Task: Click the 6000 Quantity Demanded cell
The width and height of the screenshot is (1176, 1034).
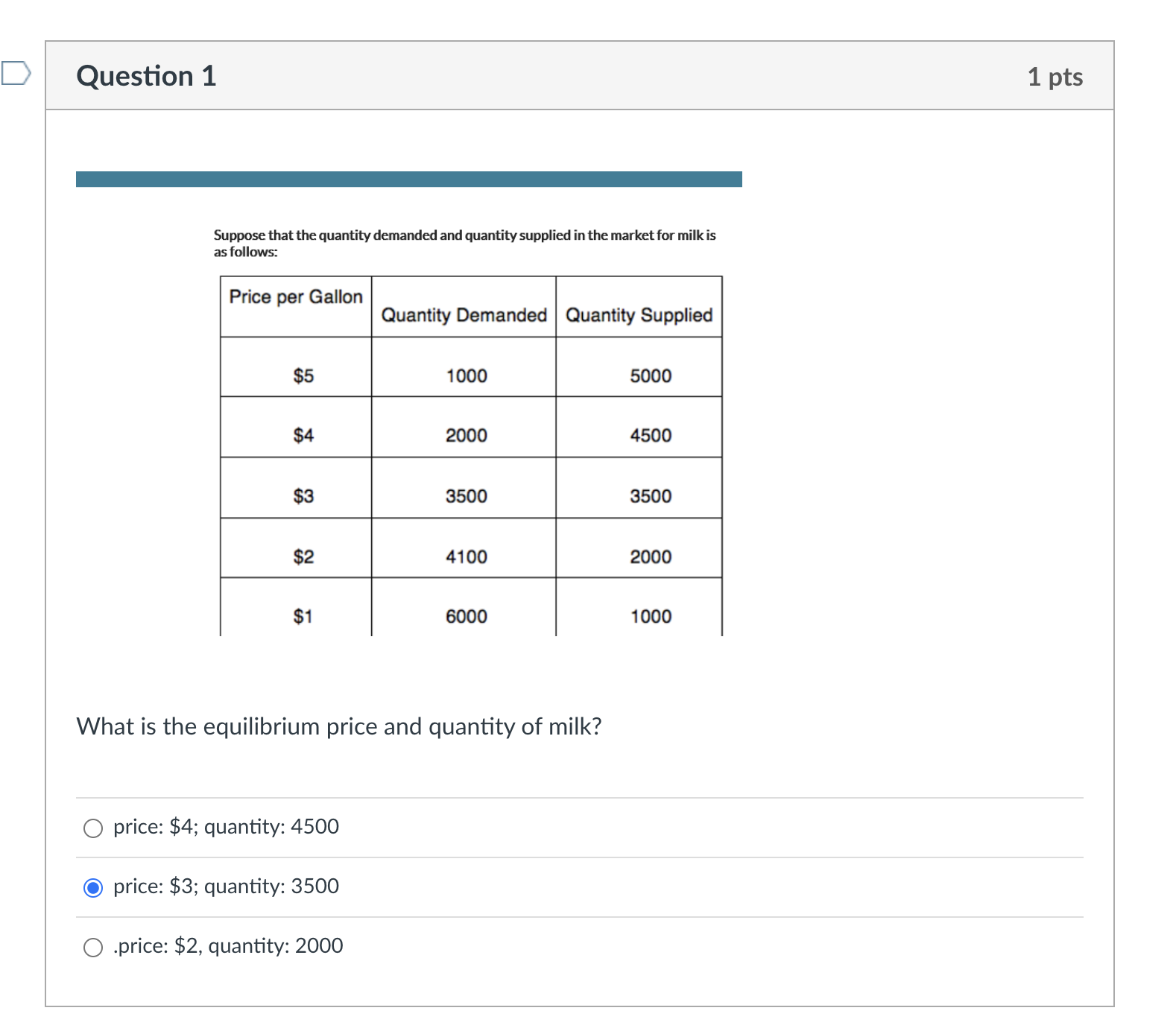Action: pyautogui.click(x=464, y=616)
